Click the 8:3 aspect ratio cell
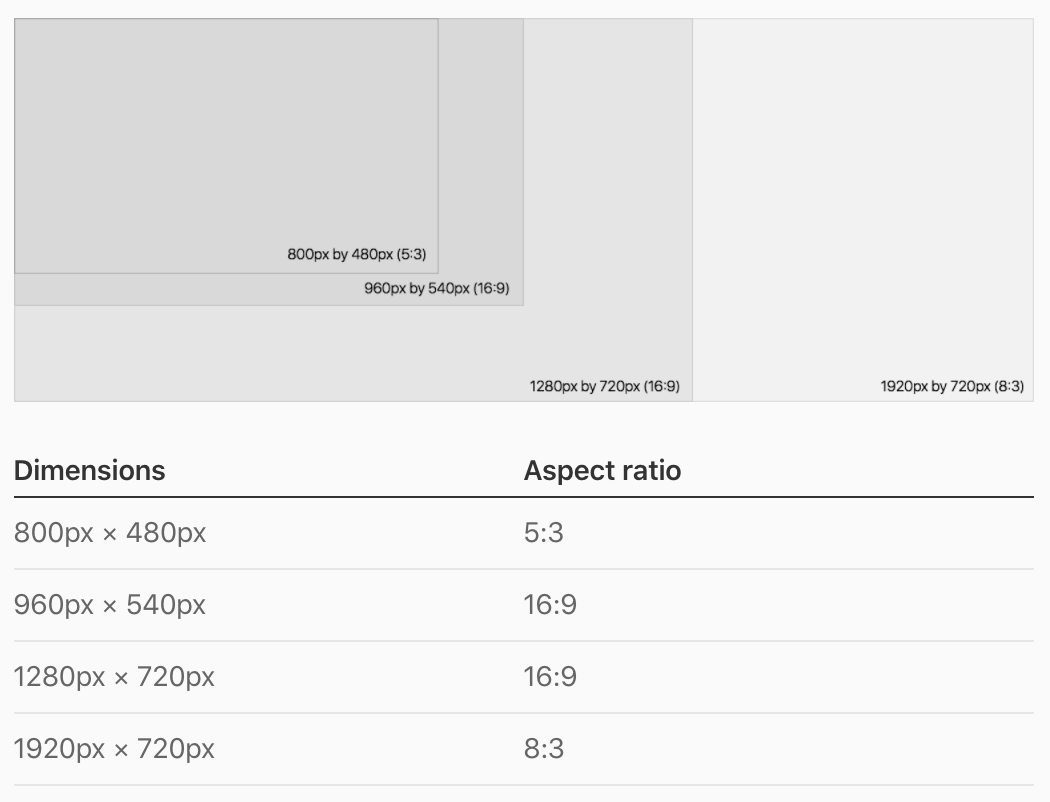 tap(544, 749)
